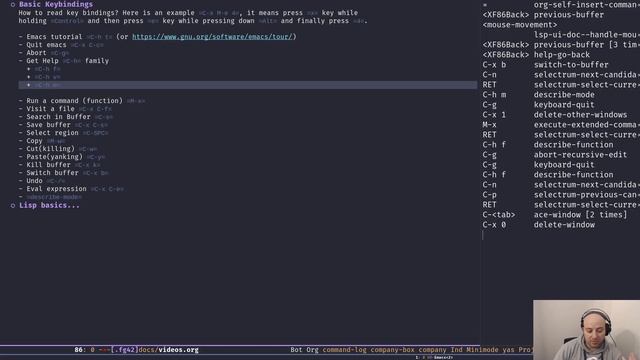Click previous-buffer [3 times] log entry
The image size is (640, 360).
tap(587, 45)
